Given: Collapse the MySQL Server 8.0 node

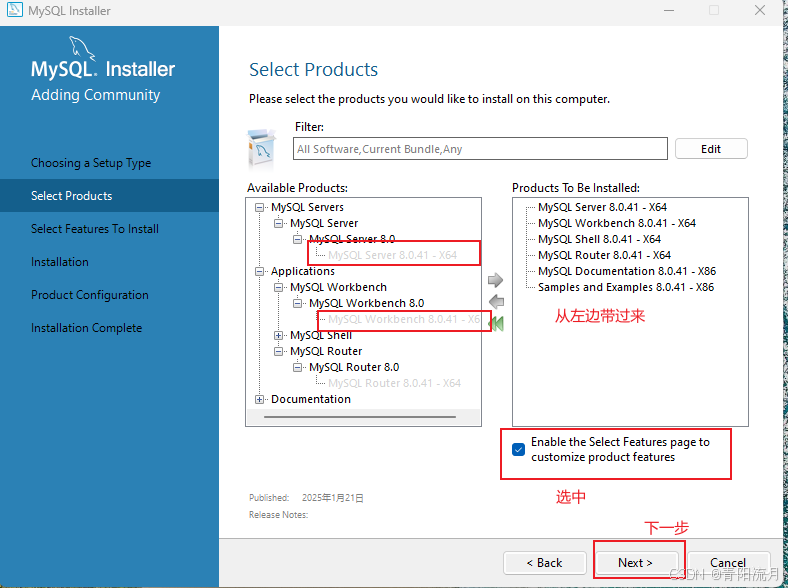Looking at the screenshot, I should 298,239.
